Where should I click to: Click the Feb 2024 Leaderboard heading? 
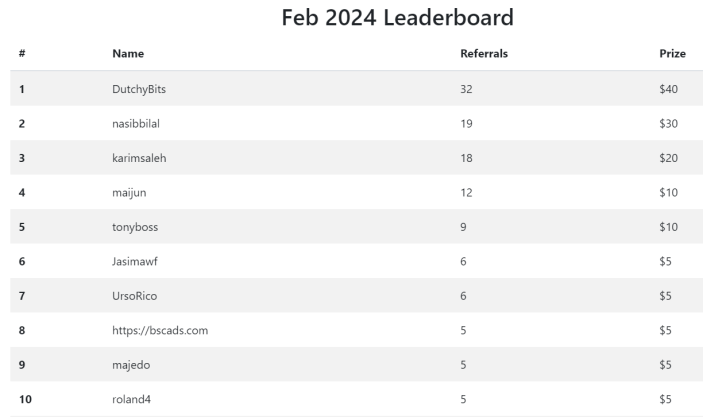click(x=397, y=18)
